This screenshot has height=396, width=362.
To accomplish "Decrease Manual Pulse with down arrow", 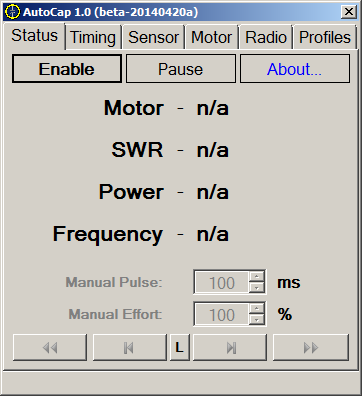I will (257, 288).
